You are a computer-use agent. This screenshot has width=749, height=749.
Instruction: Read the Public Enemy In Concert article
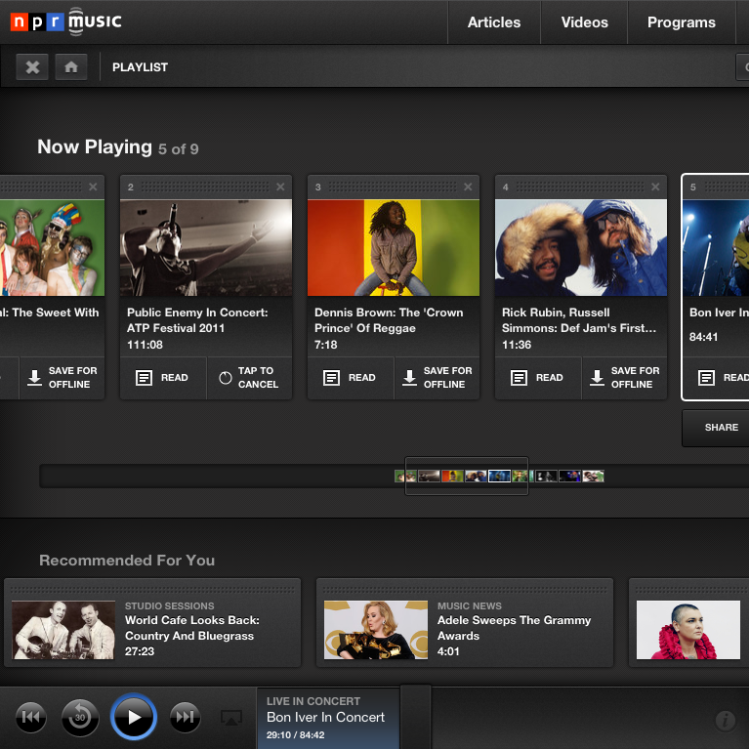tap(163, 377)
